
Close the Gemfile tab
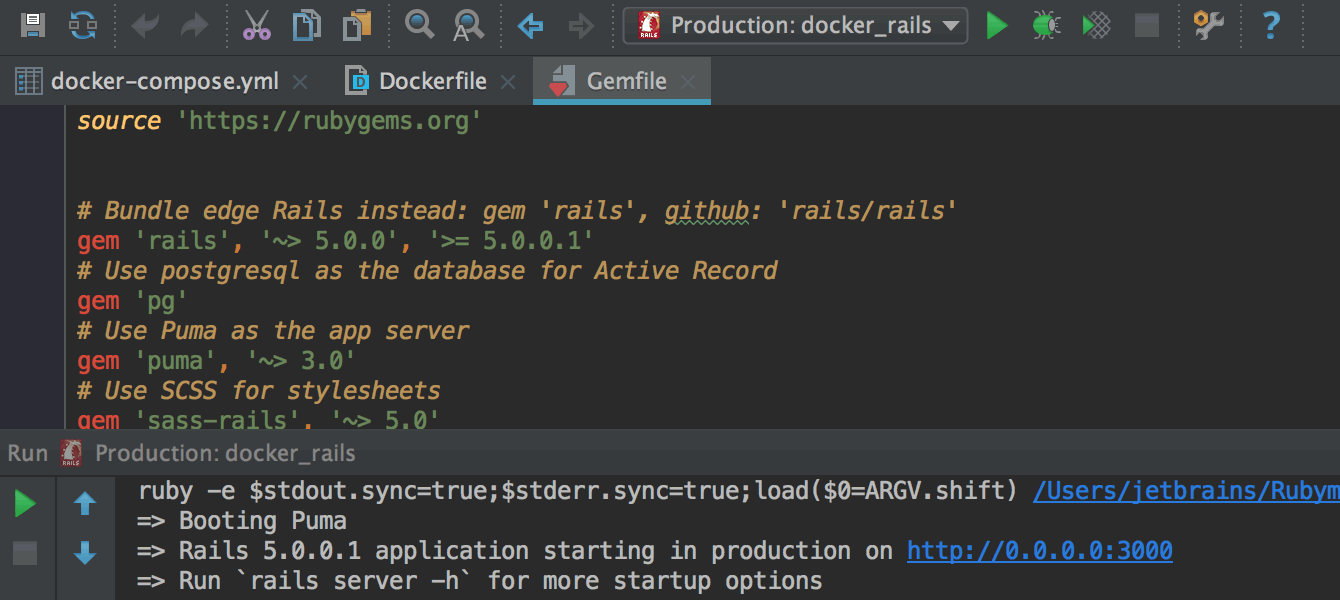687,82
